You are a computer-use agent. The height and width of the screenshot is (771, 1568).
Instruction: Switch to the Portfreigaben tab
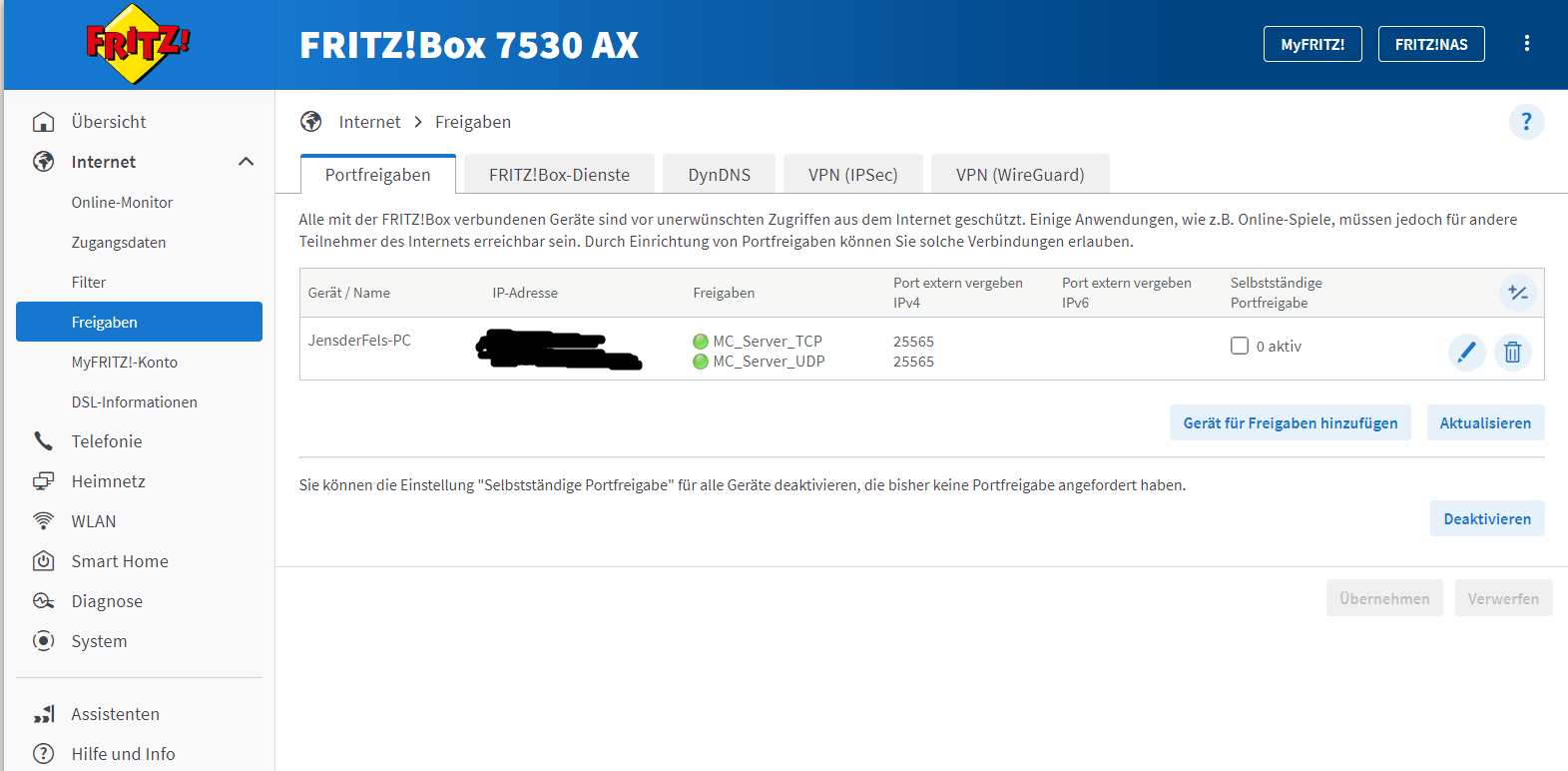(378, 175)
